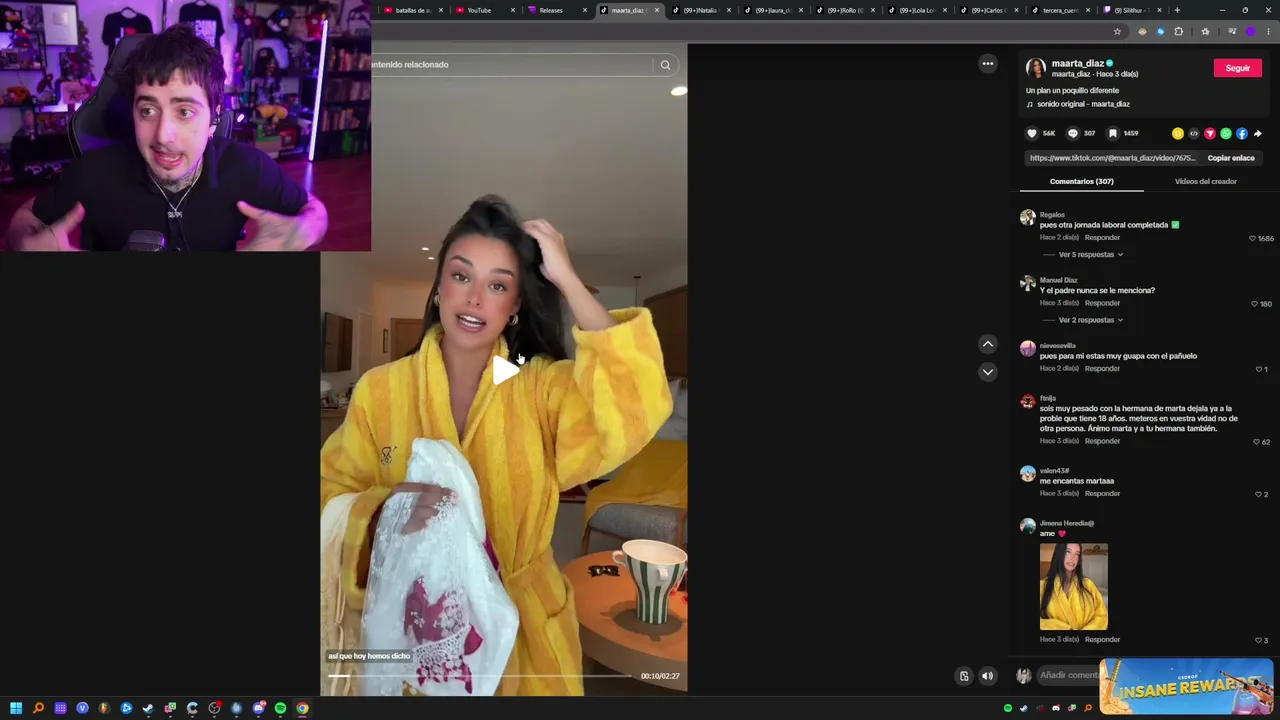Like the Jimena Heredia@ comment
Screen dimensions: 1280x720
(x=1259, y=641)
